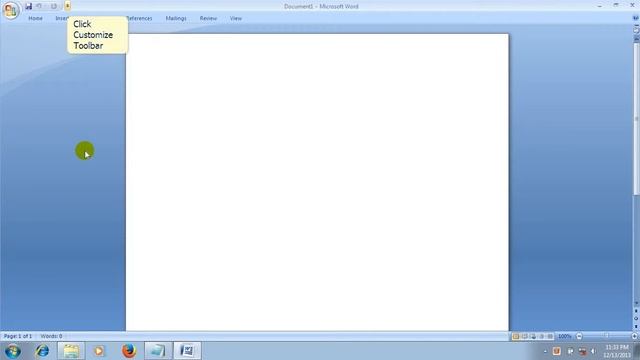
Task: Click inside the blank document page
Action: (x=317, y=182)
